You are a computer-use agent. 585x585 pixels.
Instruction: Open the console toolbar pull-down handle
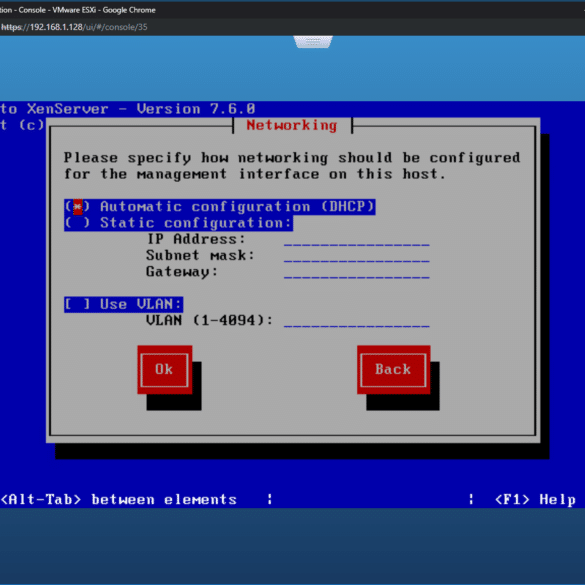[313, 42]
